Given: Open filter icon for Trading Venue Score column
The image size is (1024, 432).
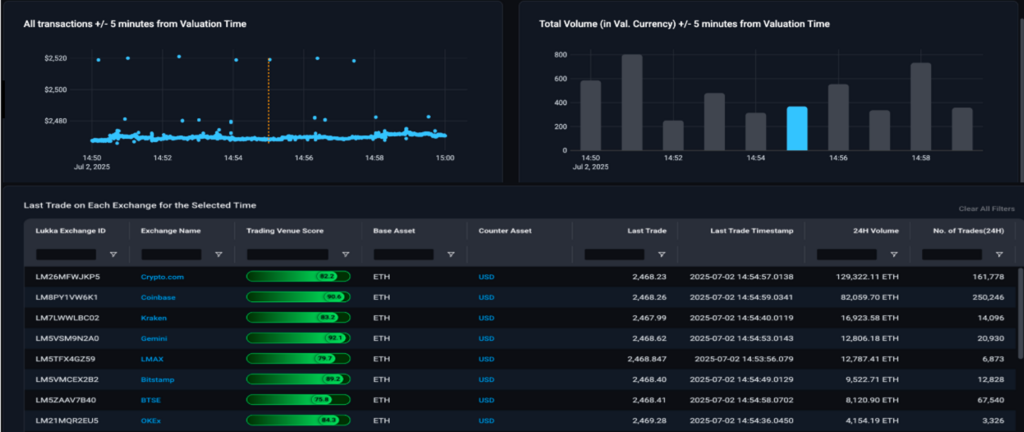Looking at the screenshot, I should [345, 255].
